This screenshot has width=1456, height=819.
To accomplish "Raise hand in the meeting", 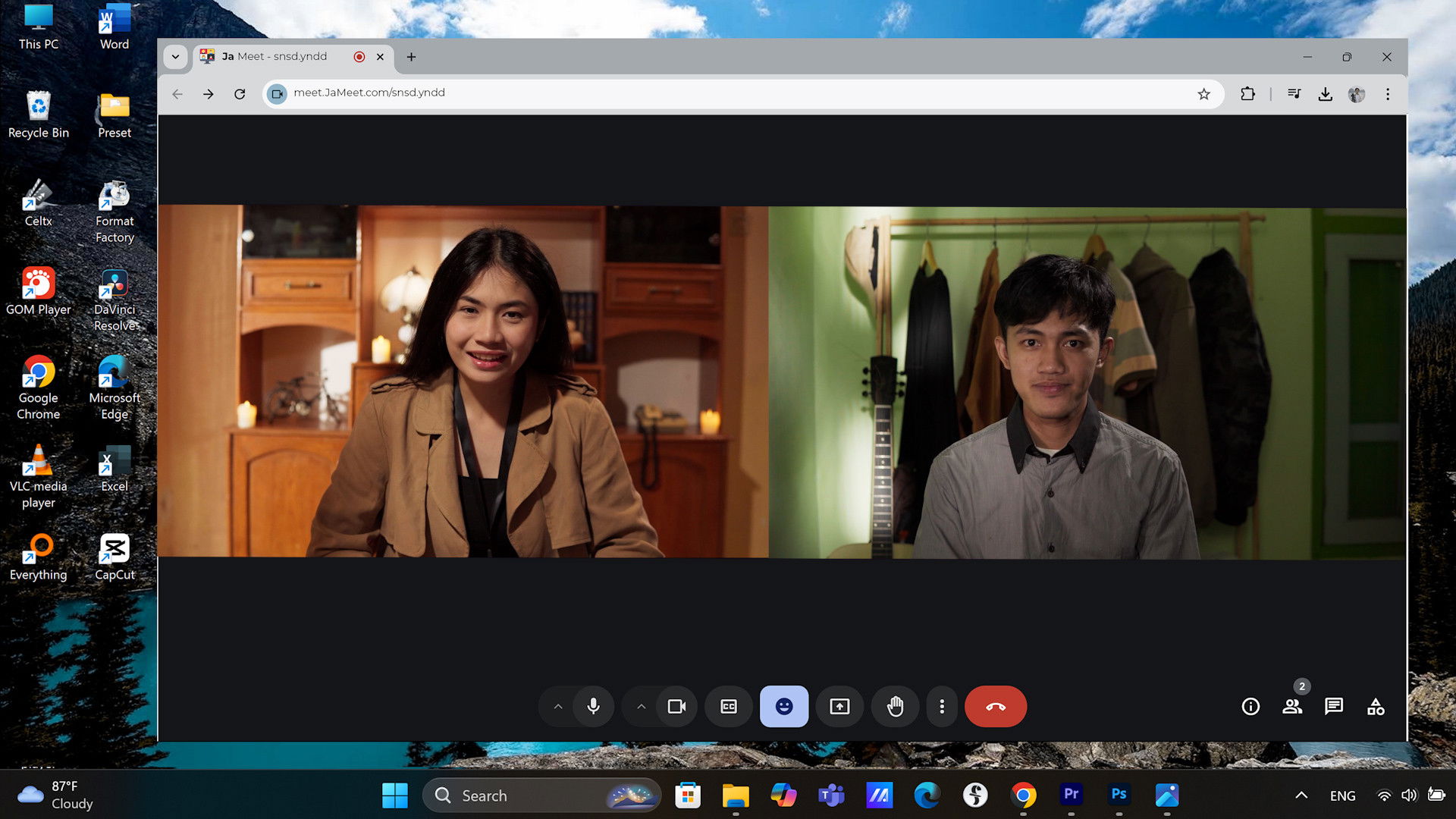I will click(x=895, y=706).
